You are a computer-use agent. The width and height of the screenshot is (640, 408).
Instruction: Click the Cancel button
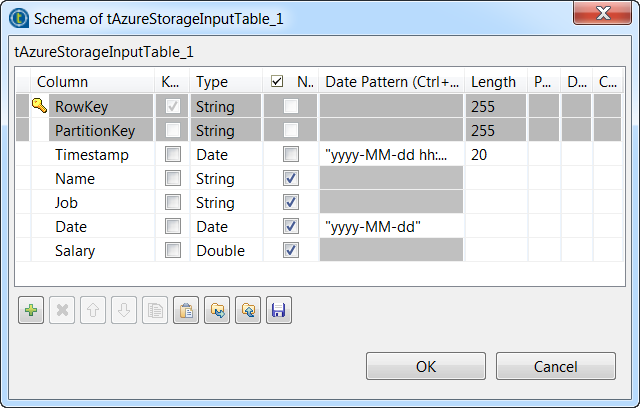coord(556,366)
